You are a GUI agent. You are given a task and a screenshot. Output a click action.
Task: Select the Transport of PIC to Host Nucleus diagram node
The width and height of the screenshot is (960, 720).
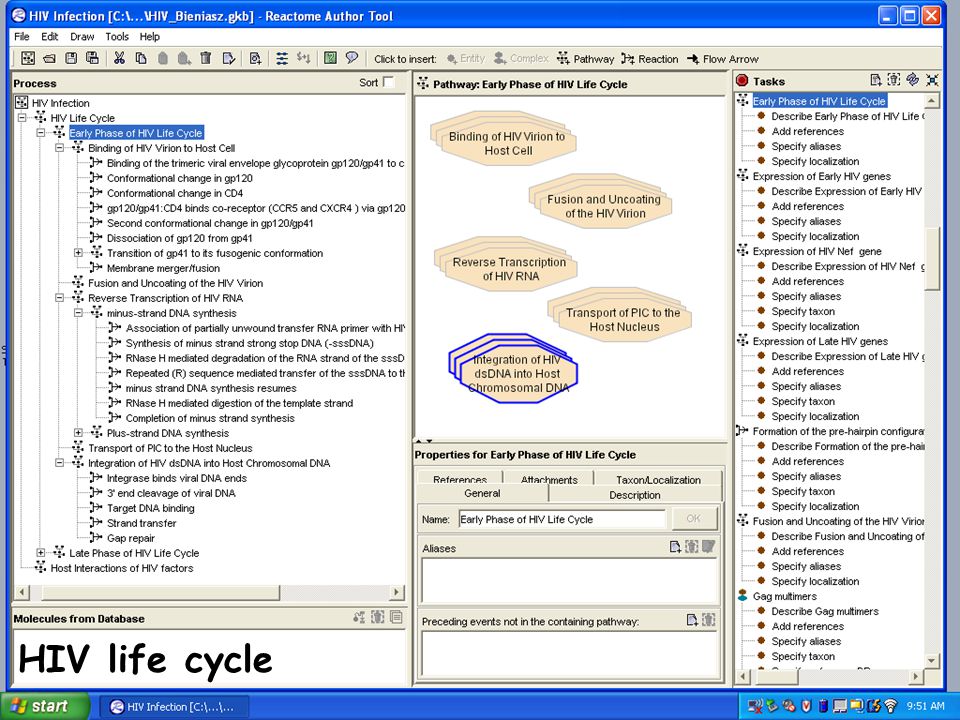click(x=621, y=317)
